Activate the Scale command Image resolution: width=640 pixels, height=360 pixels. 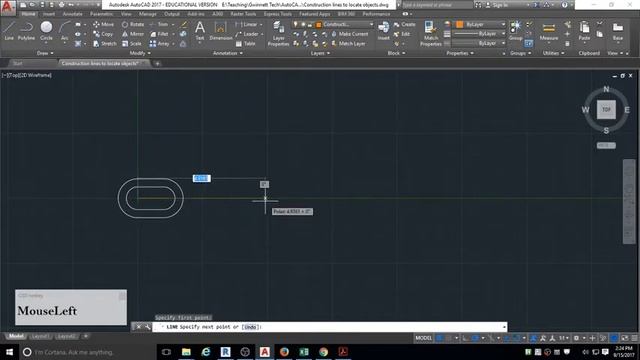point(131,44)
